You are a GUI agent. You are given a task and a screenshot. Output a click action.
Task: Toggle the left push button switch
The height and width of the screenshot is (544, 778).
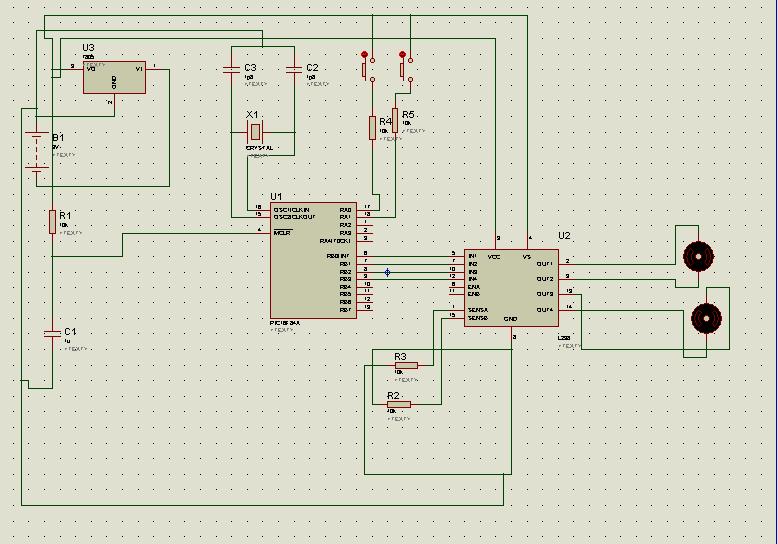[368, 67]
